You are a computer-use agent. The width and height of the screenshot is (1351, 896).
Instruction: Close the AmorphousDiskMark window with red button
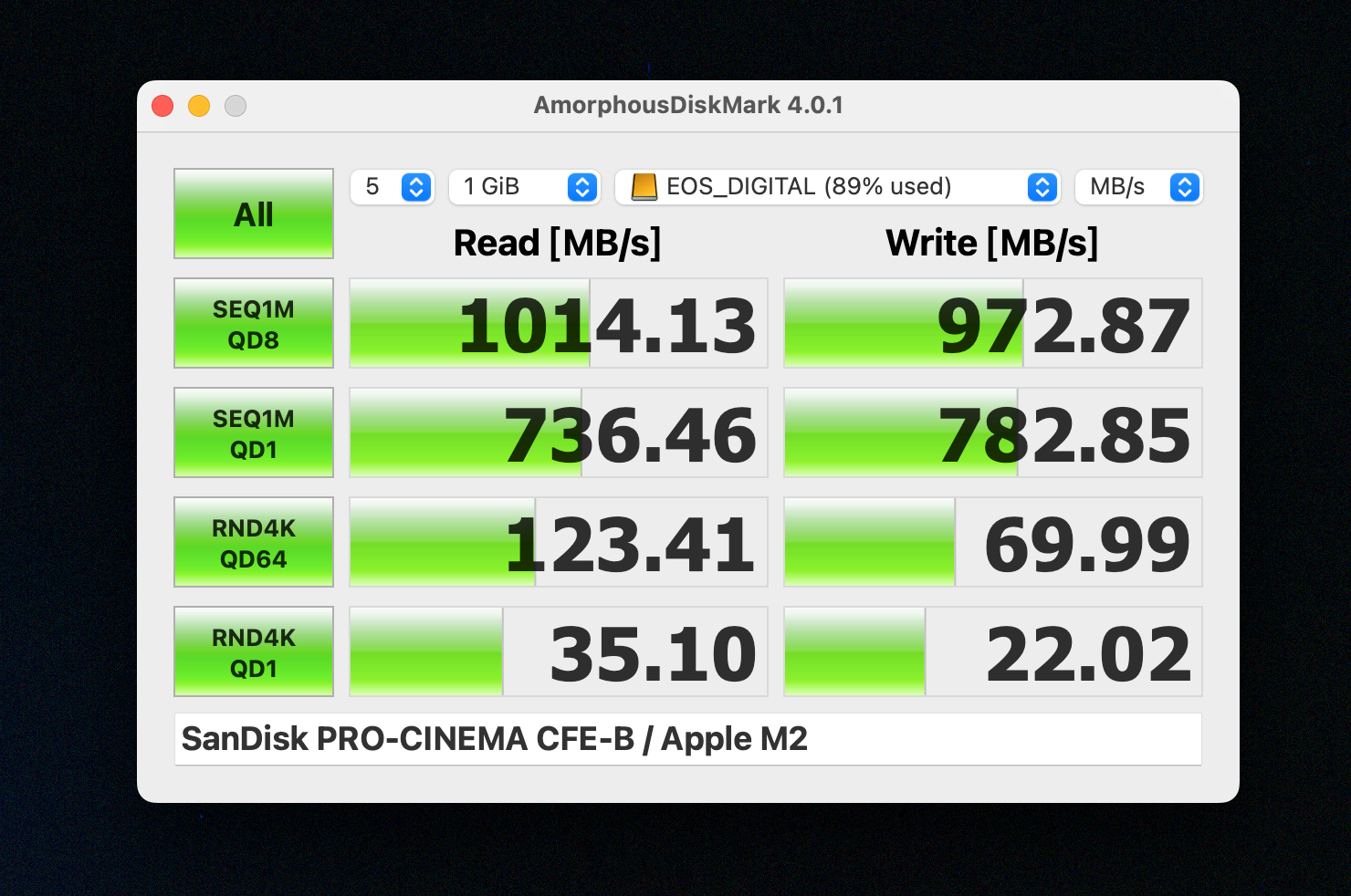pos(162,106)
